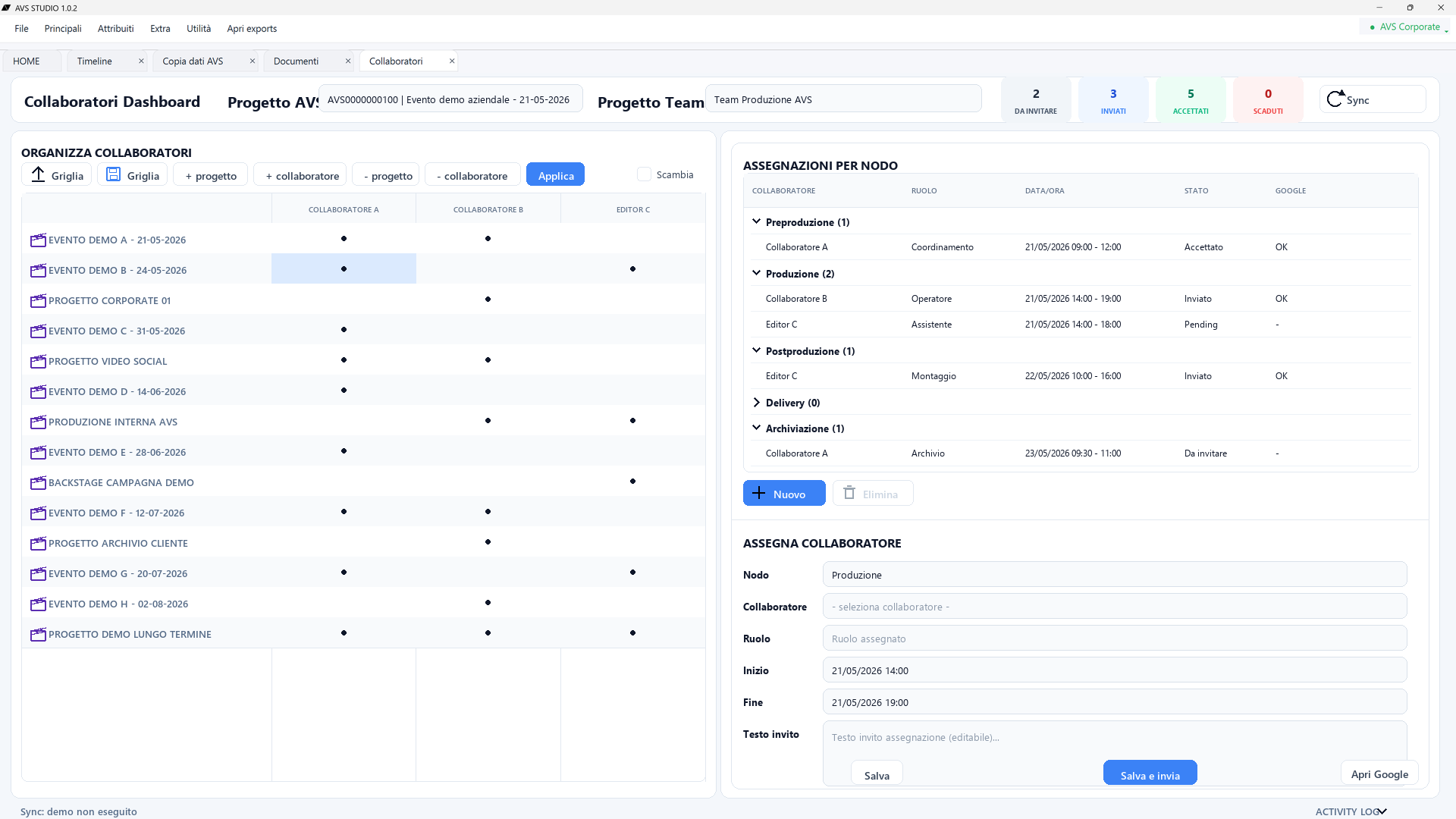Viewport: 1456px width, 819px height.
Task: Toggle PRODUZIONE INTERNA AVS assignment for Editor C
Action: point(632,421)
